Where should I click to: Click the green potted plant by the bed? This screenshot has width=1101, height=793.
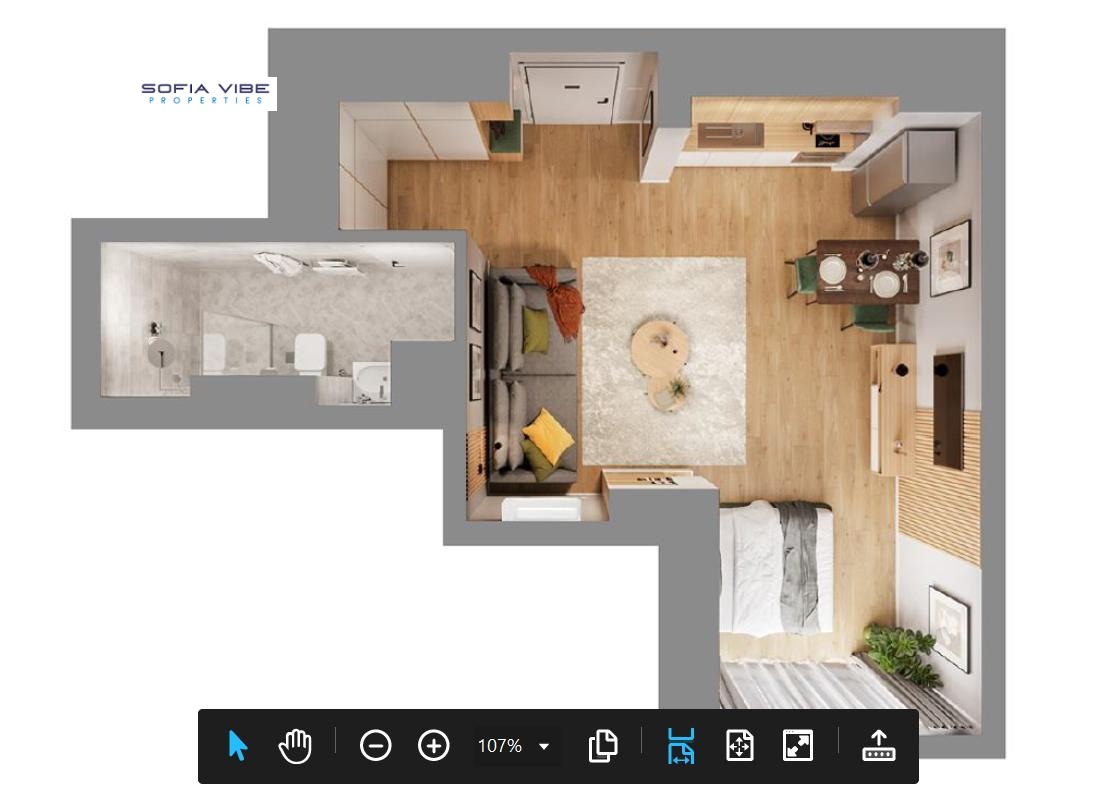[902, 651]
